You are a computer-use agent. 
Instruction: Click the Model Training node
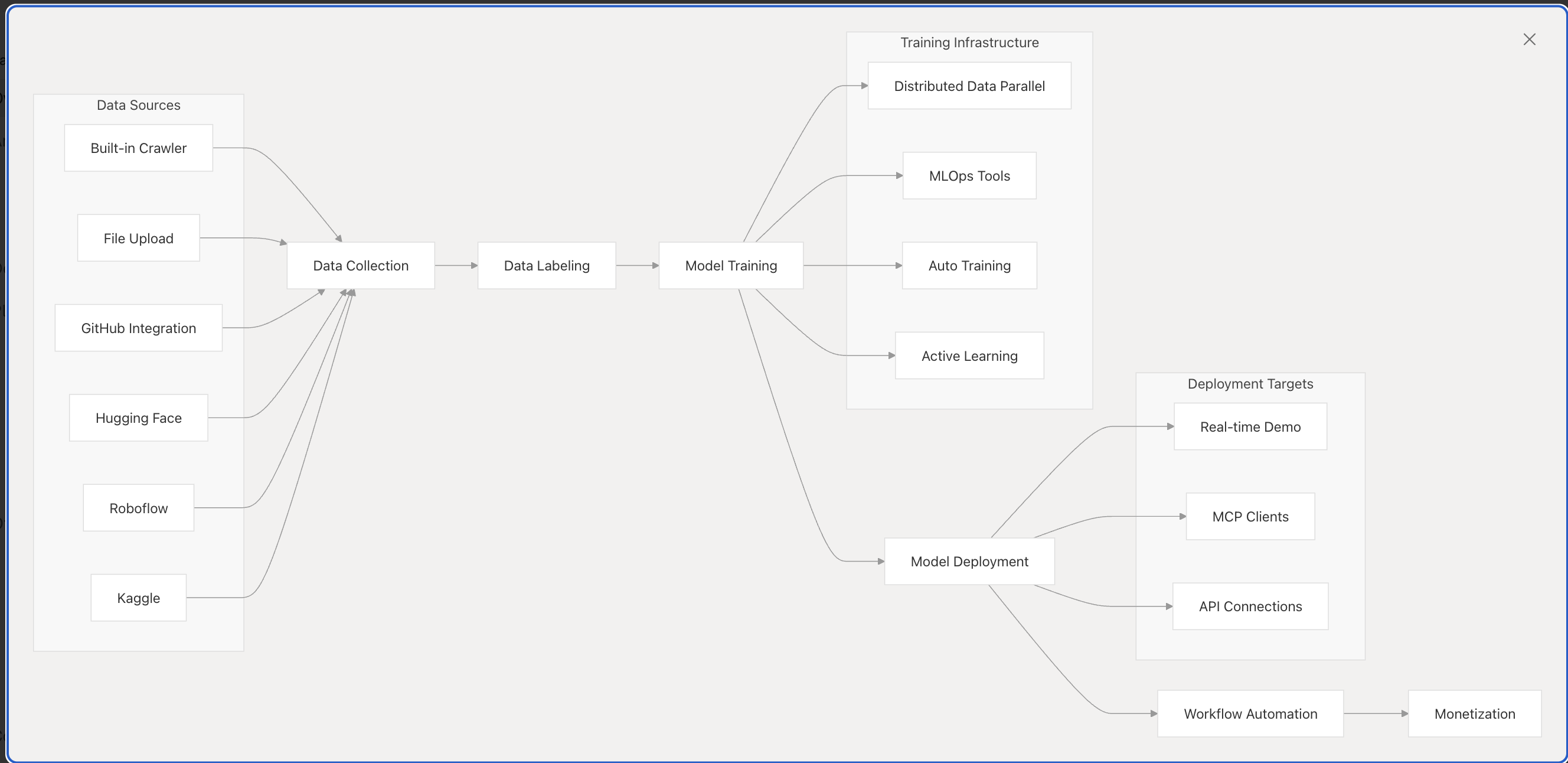point(730,266)
